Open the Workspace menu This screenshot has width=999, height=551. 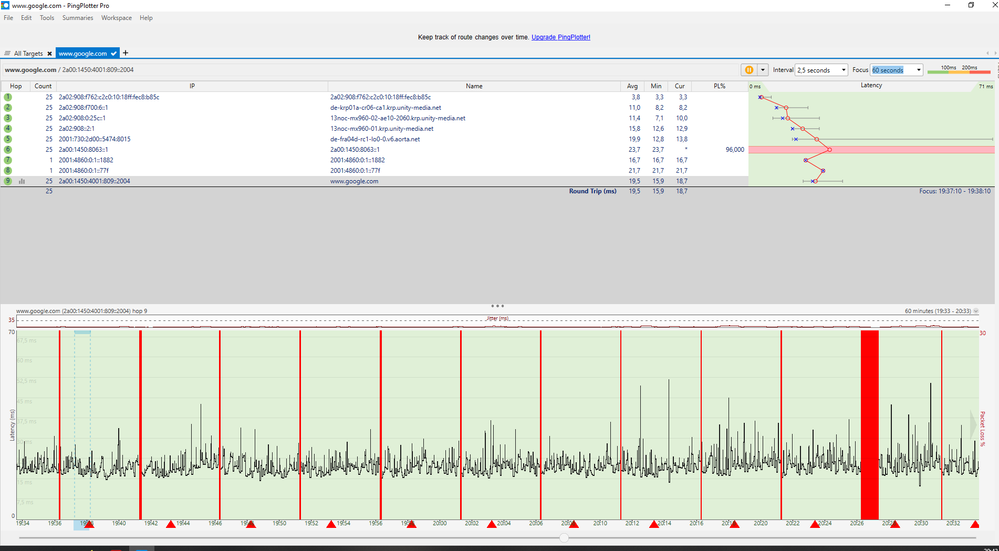[x=116, y=18]
